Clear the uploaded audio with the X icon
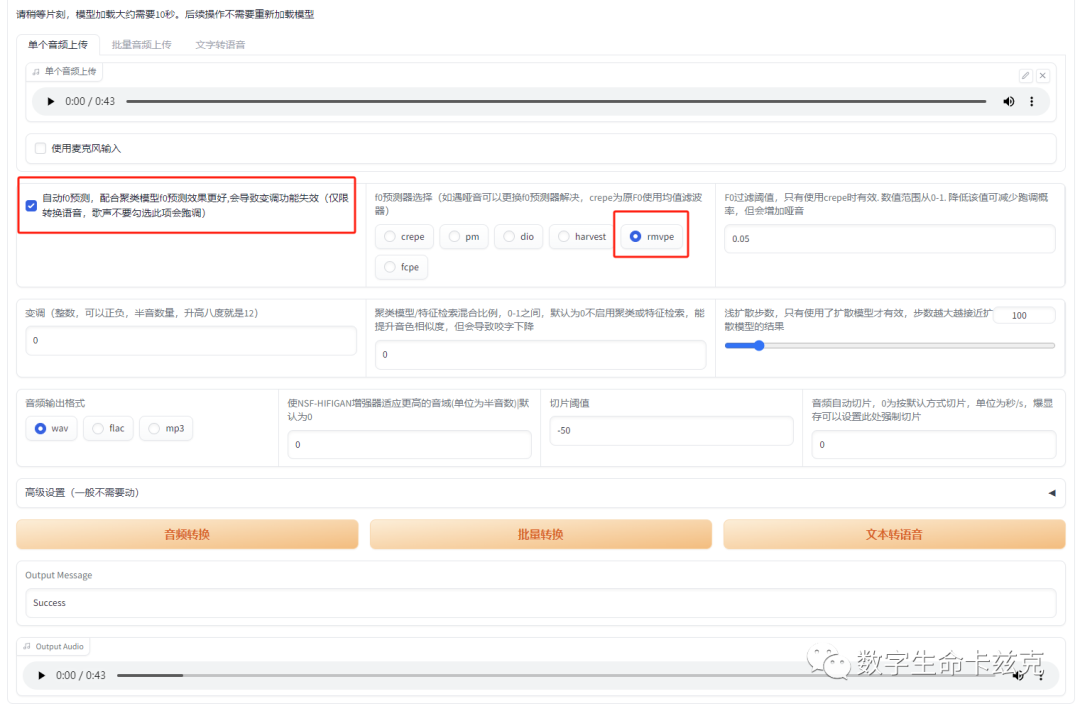The height and width of the screenshot is (711, 1080). [x=1043, y=75]
